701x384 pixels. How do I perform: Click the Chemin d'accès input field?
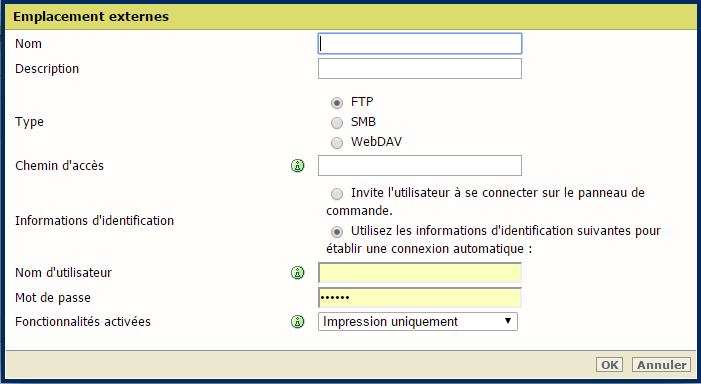[x=420, y=165]
